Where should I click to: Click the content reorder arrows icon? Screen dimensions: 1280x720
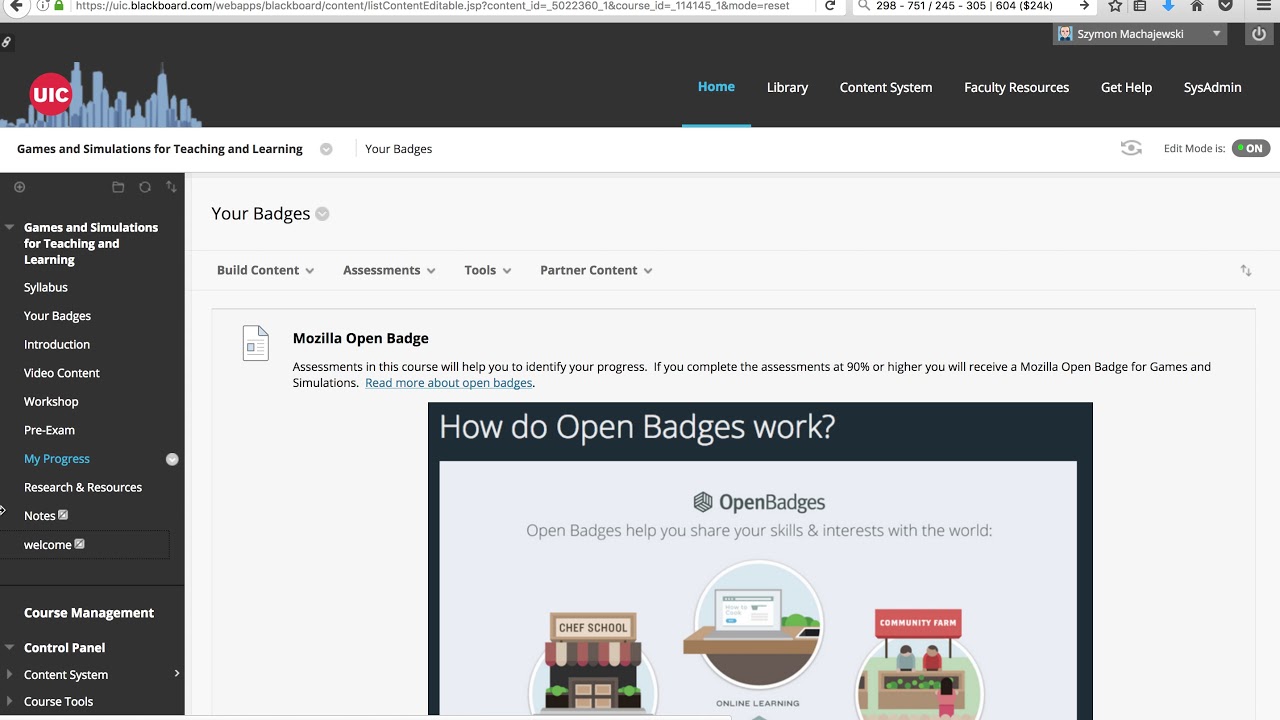[x=1246, y=270]
